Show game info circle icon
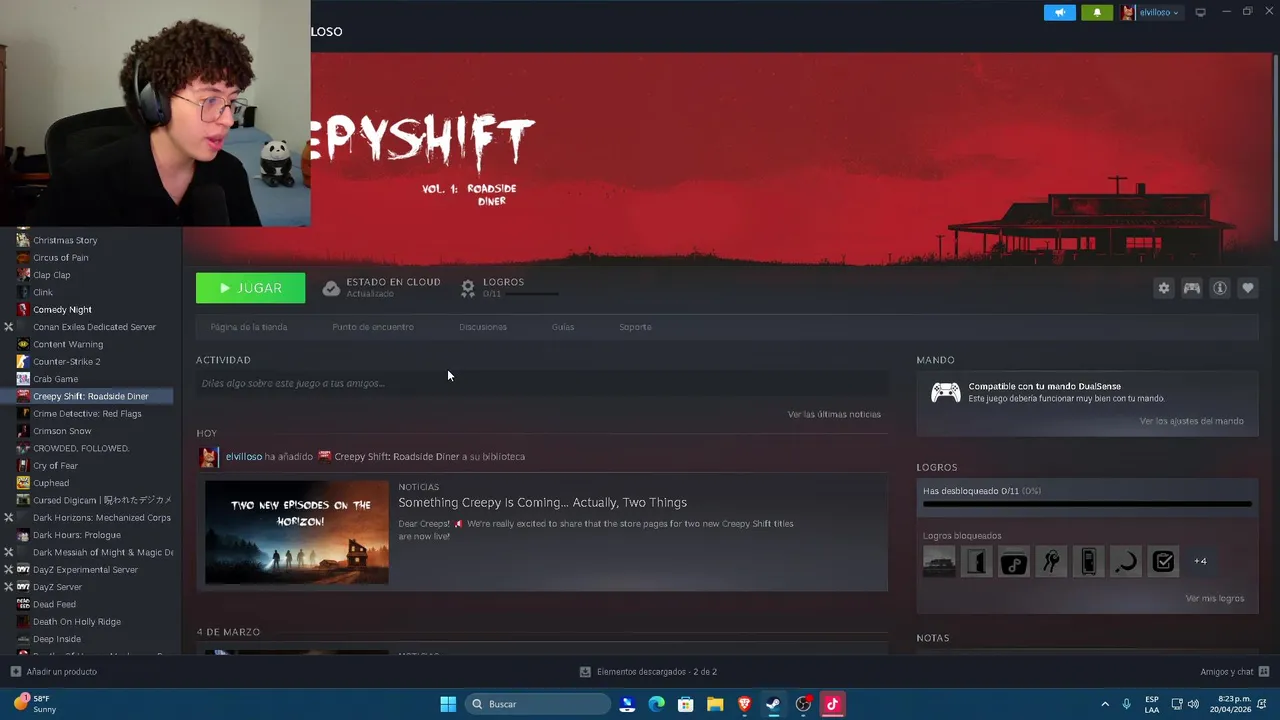 click(x=1219, y=288)
